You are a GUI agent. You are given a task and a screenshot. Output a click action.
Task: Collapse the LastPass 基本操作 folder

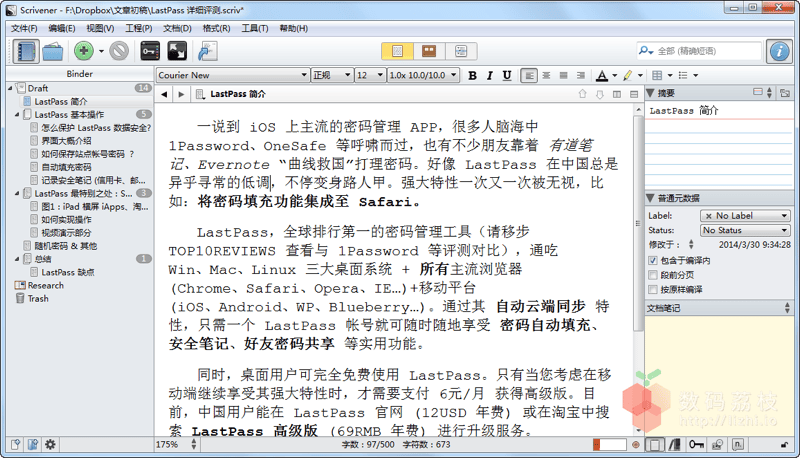click(17, 115)
